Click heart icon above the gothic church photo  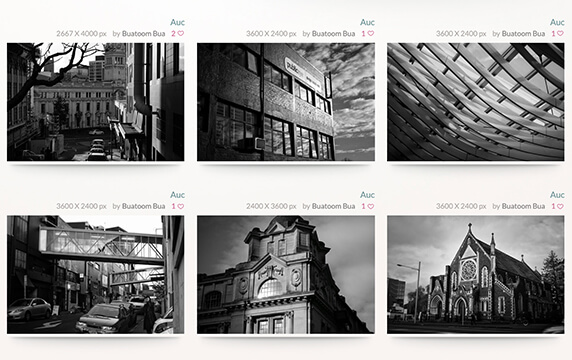560,206
